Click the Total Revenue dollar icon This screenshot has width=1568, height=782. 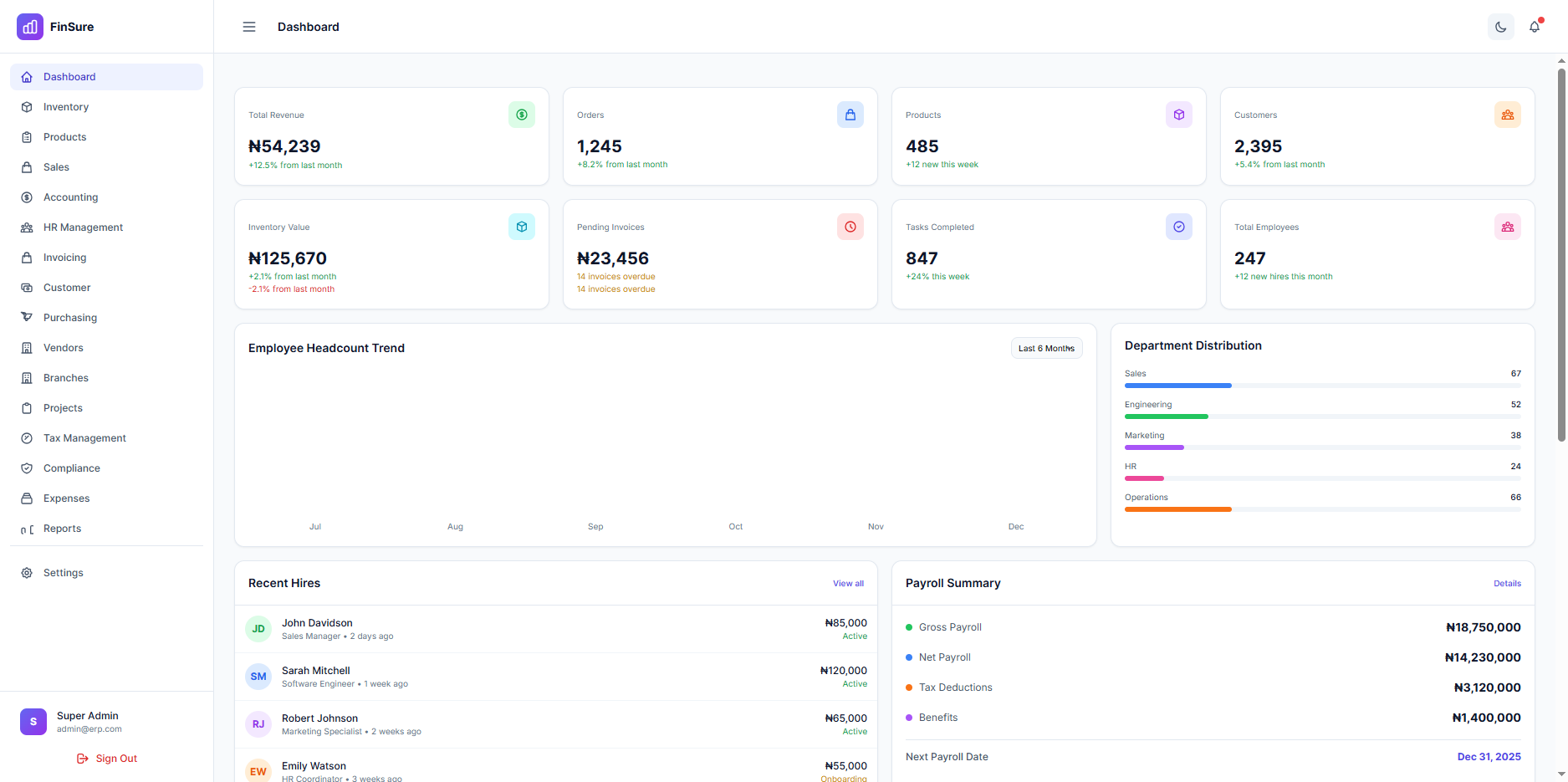tap(521, 115)
